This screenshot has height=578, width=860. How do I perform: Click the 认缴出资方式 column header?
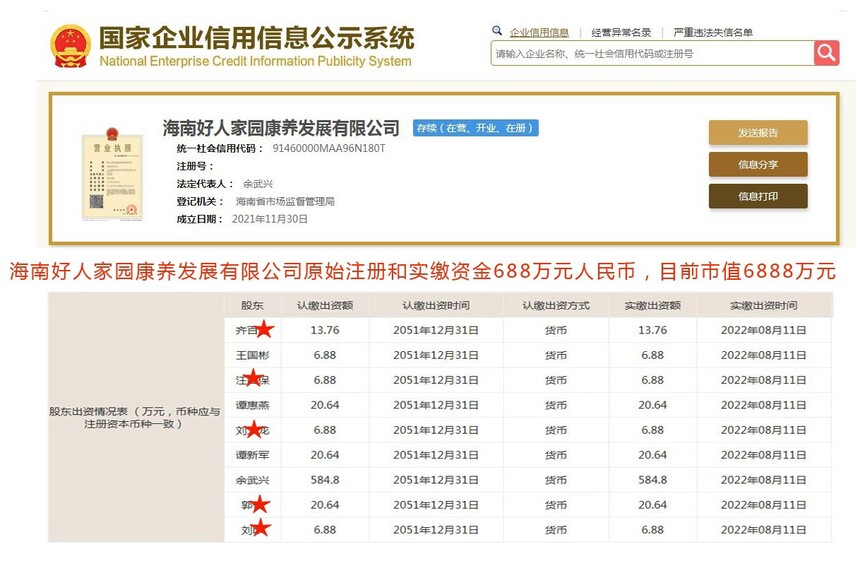pos(556,305)
